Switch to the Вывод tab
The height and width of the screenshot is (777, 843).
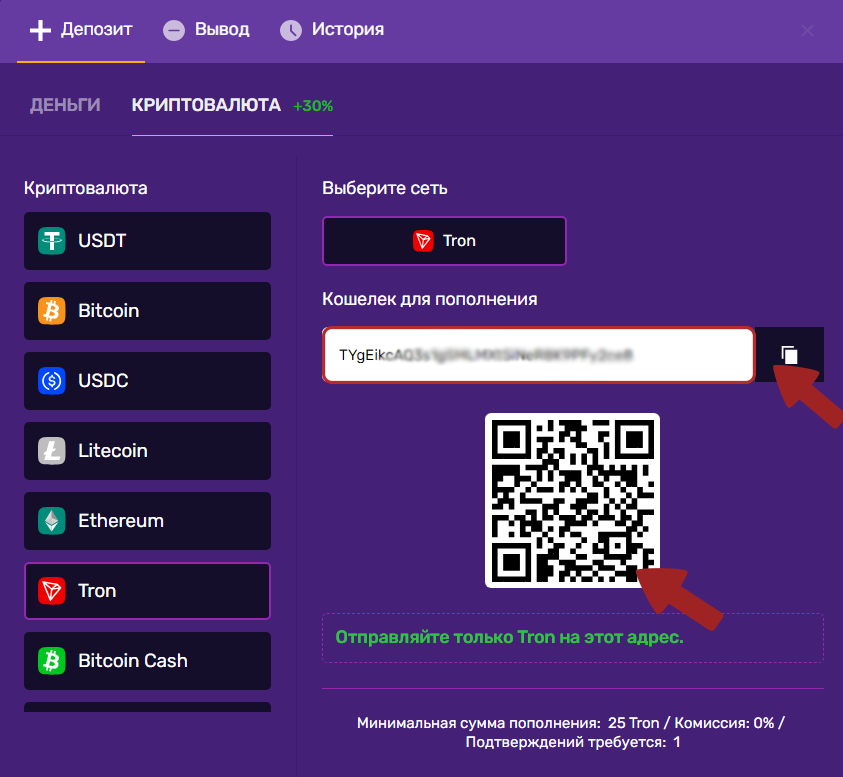tap(206, 30)
